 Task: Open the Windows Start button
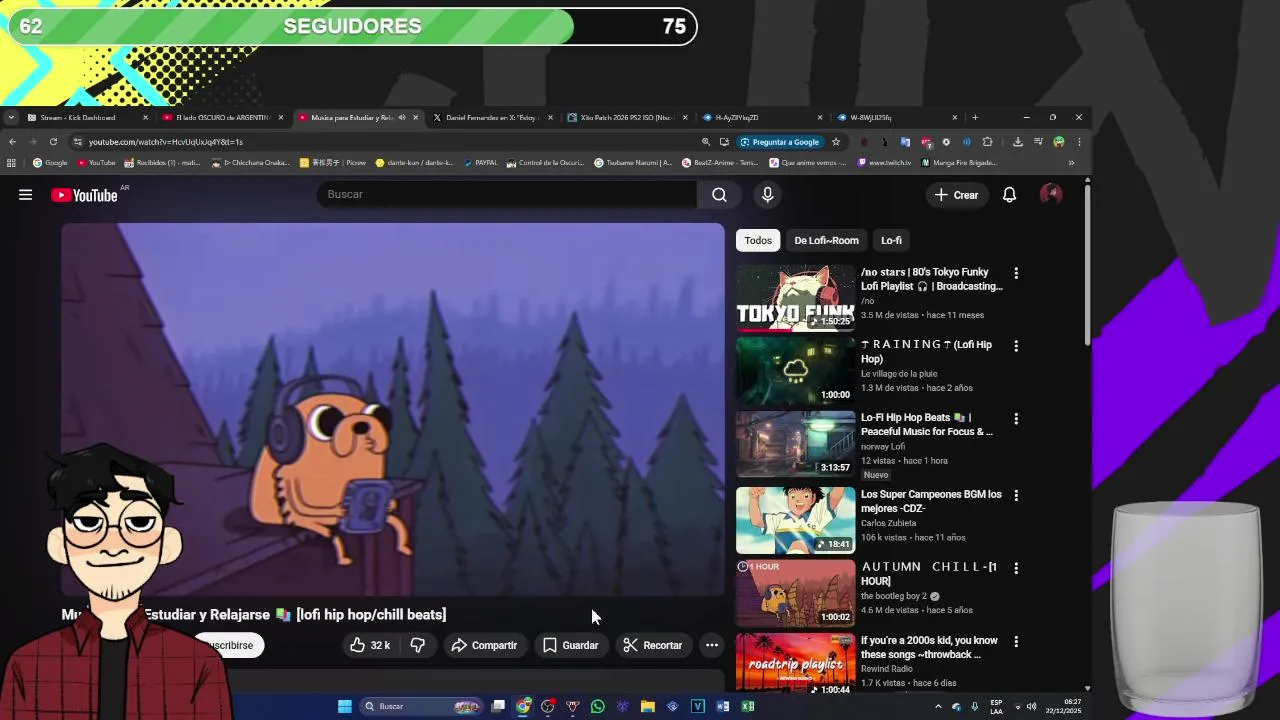[345, 706]
